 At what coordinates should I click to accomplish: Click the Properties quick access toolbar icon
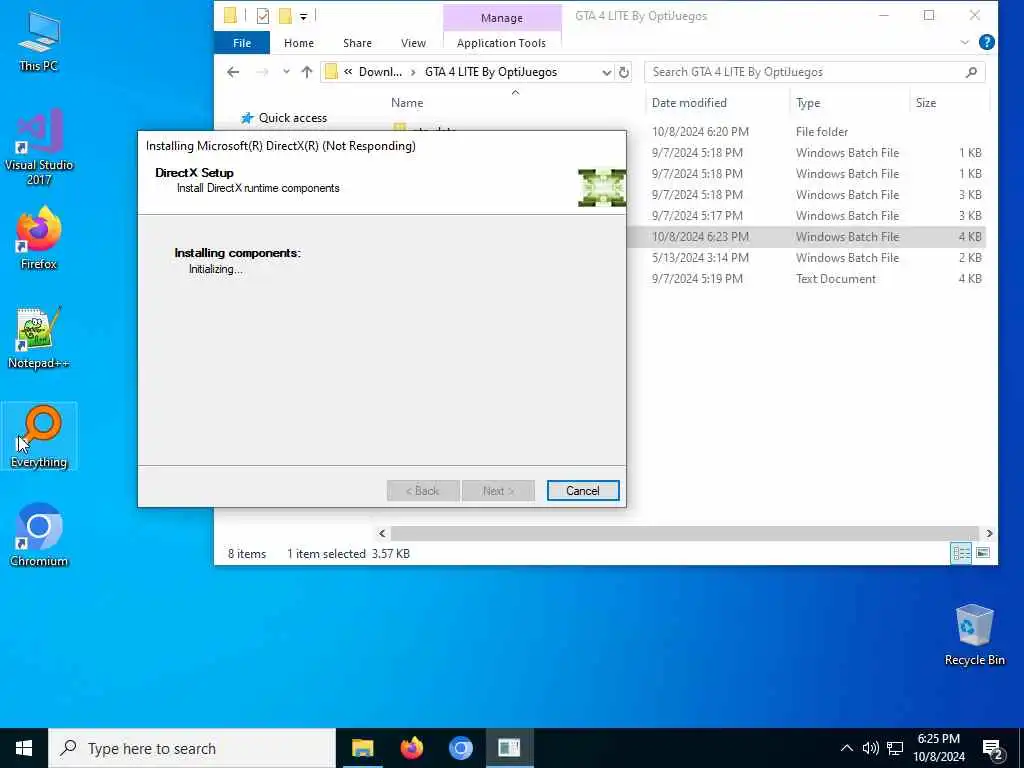[x=263, y=16]
